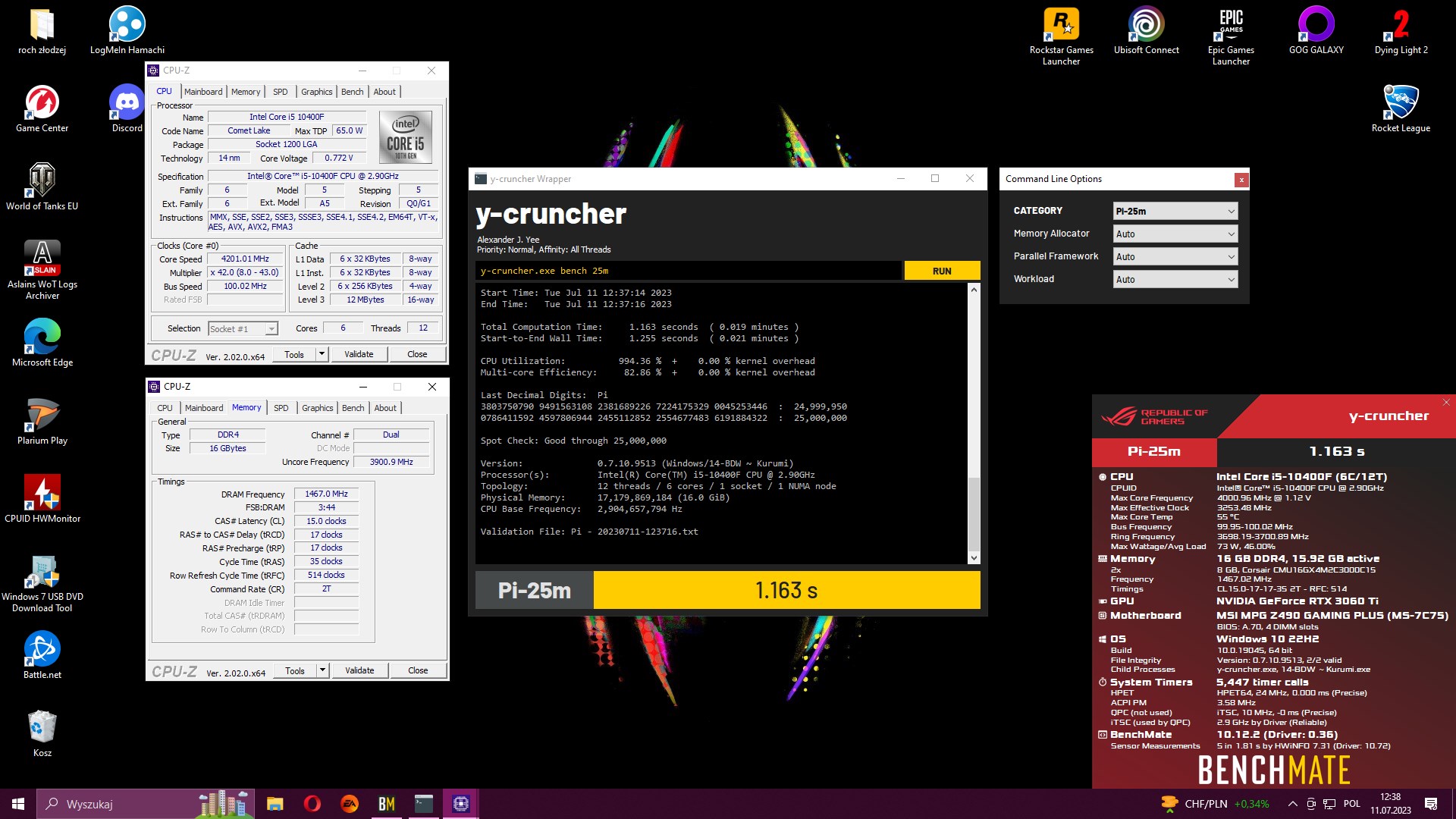This screenshot has height=819, width=1456.
Task: Switch to Mainboard tab in top CPU-Z
Action: pos(203,92)
